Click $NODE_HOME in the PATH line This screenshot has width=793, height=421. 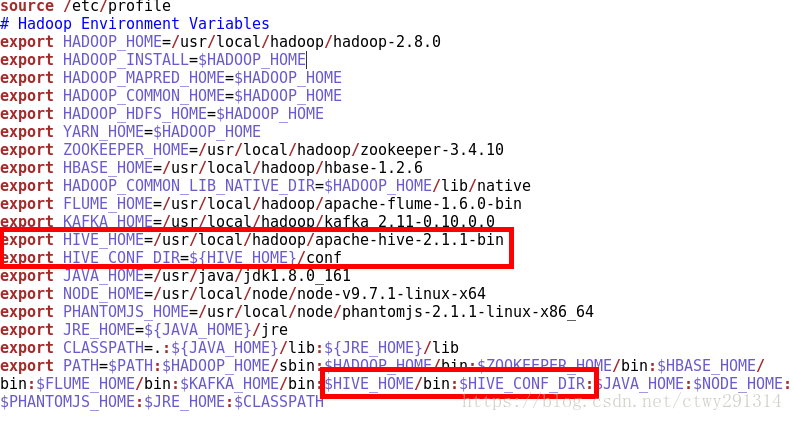click(x=737, y=384)
